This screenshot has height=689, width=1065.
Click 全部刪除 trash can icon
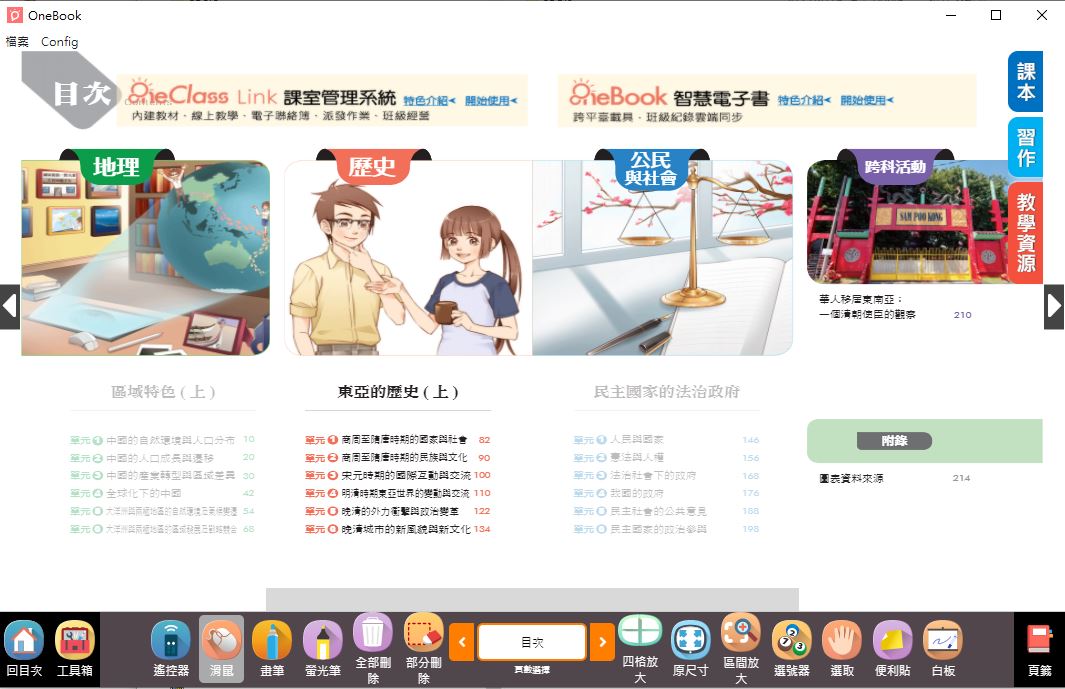(373, 633)
